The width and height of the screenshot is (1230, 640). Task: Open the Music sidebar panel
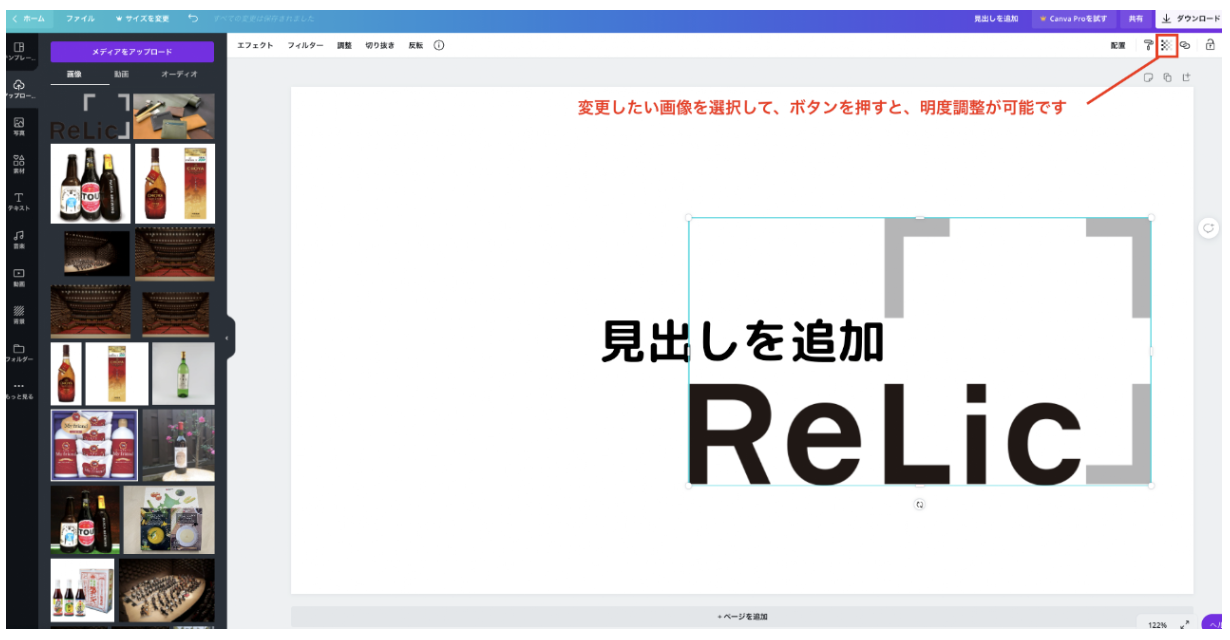click(19, 239)
